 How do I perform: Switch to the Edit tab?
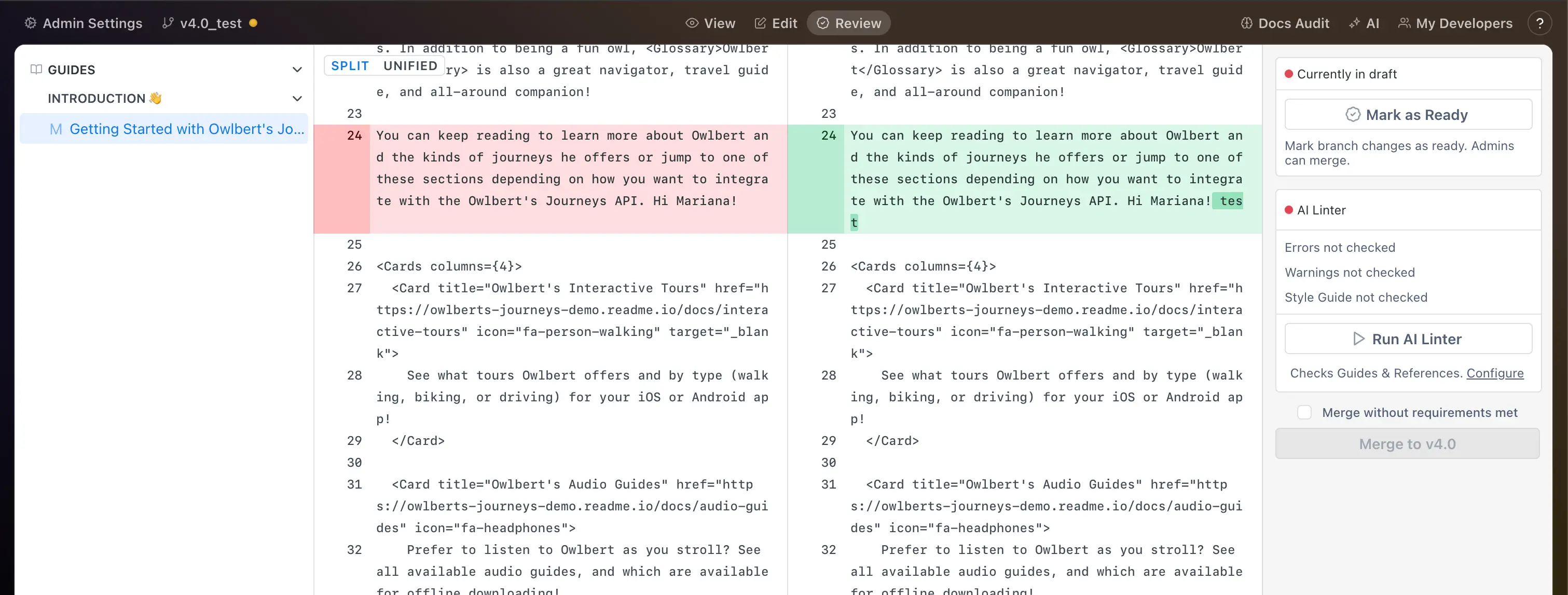(x=776, y=22)
